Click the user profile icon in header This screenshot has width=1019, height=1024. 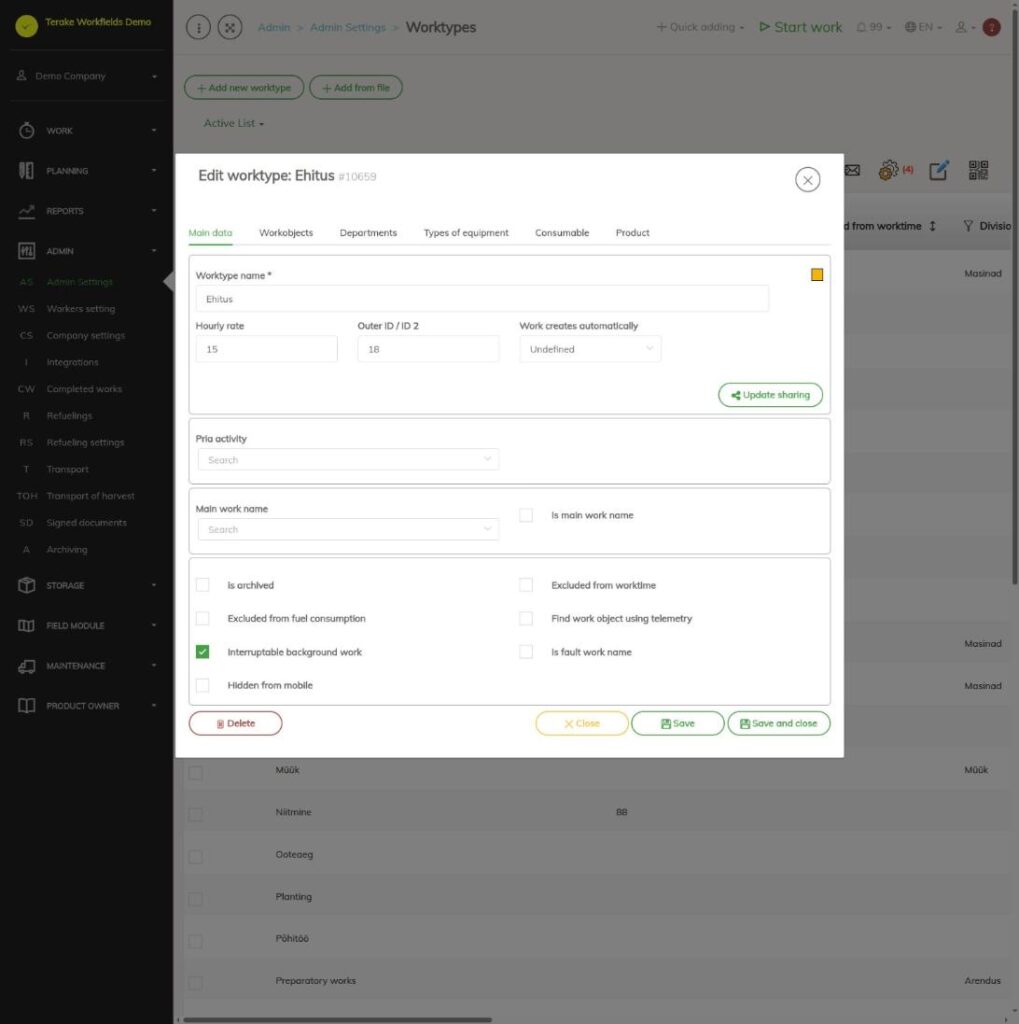[961, 27]
